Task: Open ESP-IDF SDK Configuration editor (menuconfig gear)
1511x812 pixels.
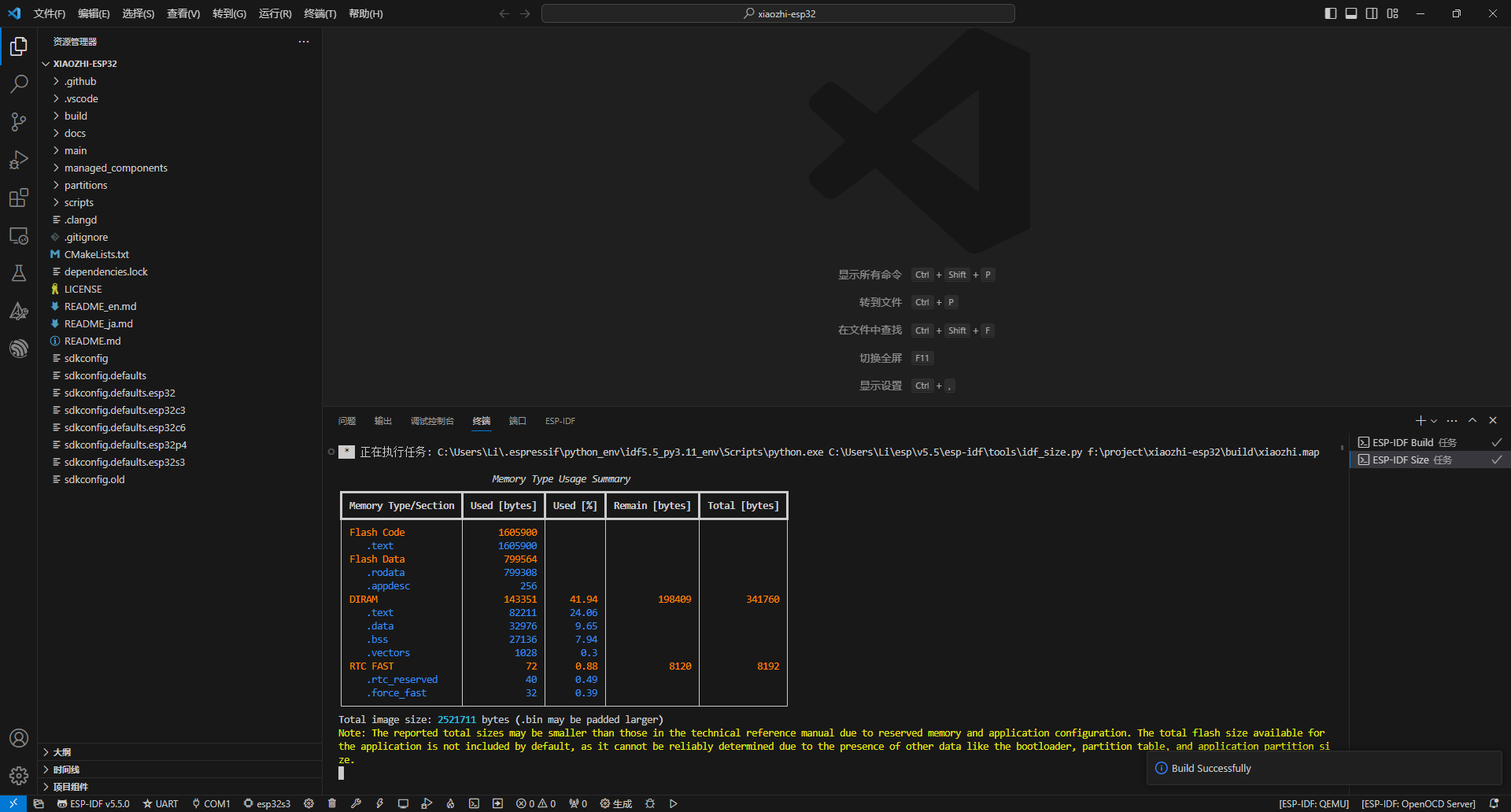Action: click(x=309, y=804)
